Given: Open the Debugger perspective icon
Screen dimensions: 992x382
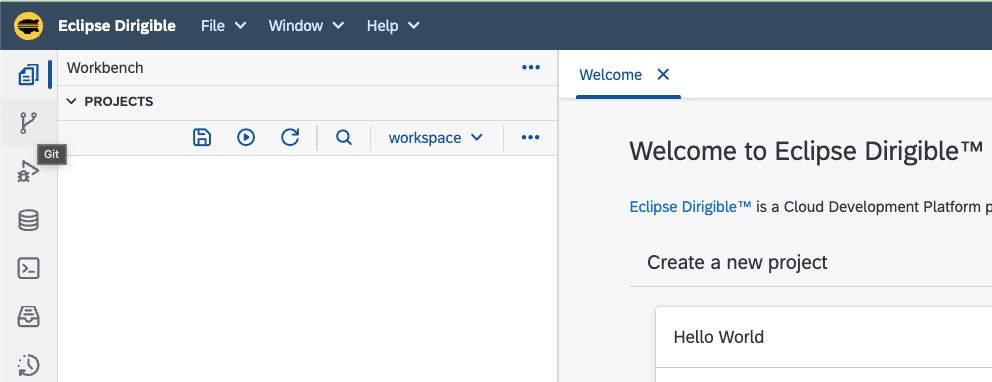Looking at the screenshot, I should pyautogui.click(x=28, y=171).
